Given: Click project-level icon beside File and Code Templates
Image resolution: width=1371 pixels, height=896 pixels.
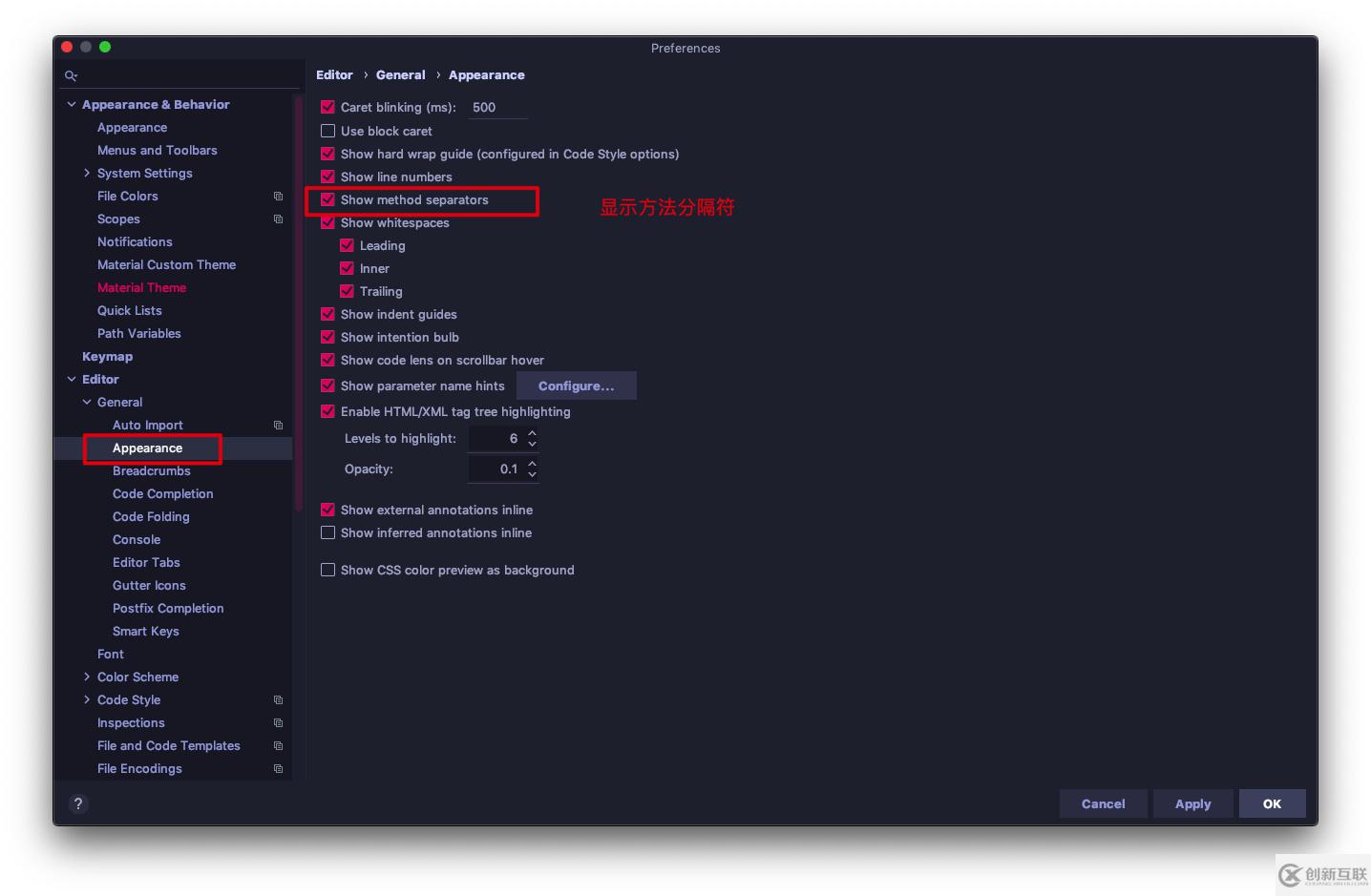Looking at the screenshot, I should (x=278, y=745).
